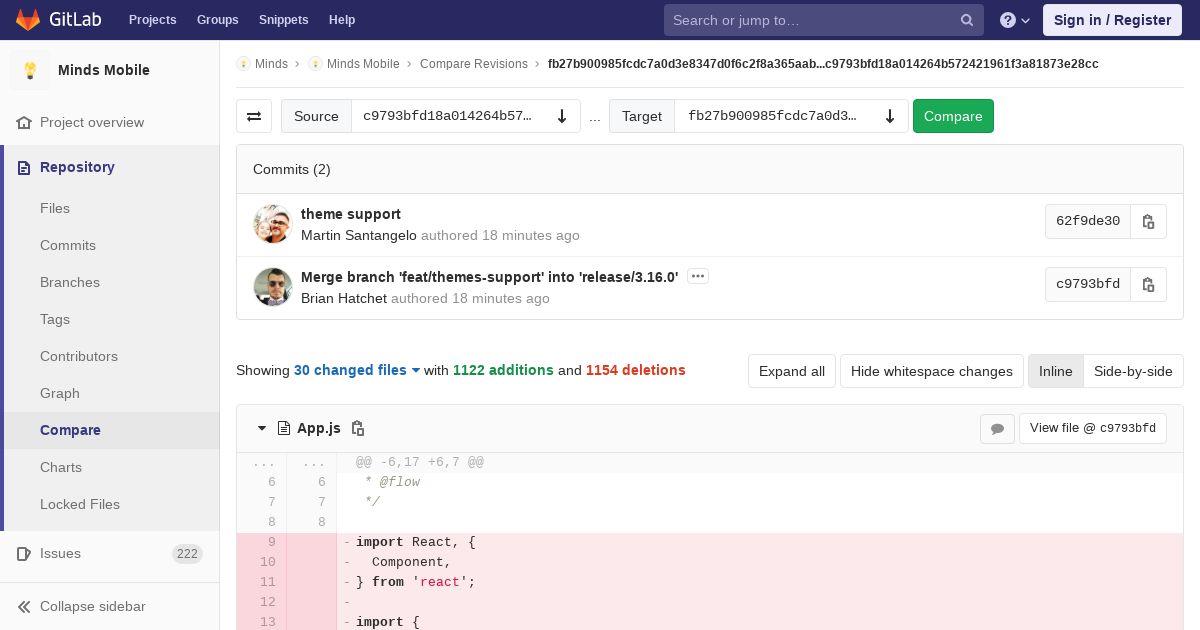Click the '1122 additions' text

pos(503,370)
